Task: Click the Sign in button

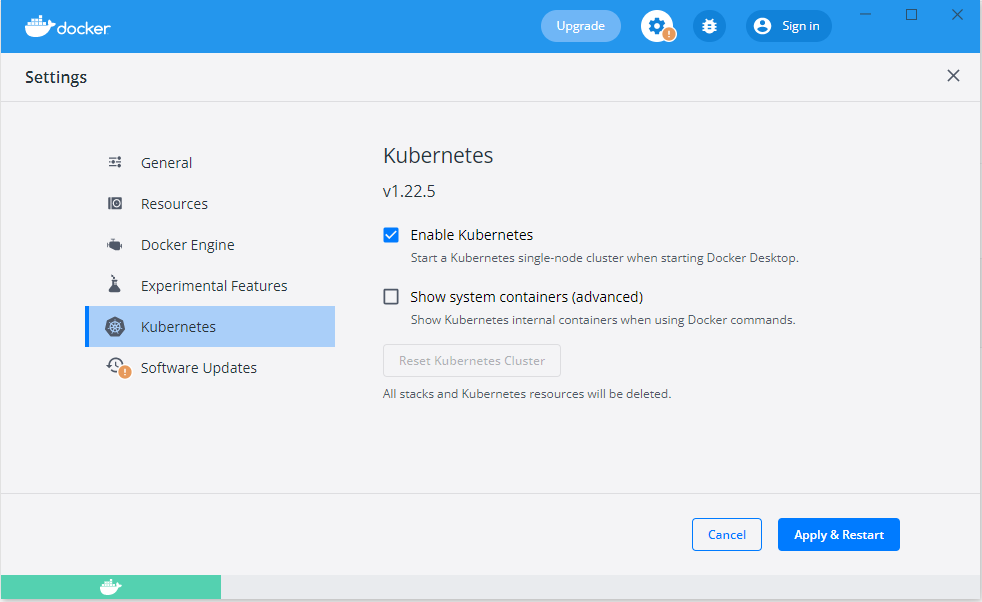Action: [x=788, y=26]
